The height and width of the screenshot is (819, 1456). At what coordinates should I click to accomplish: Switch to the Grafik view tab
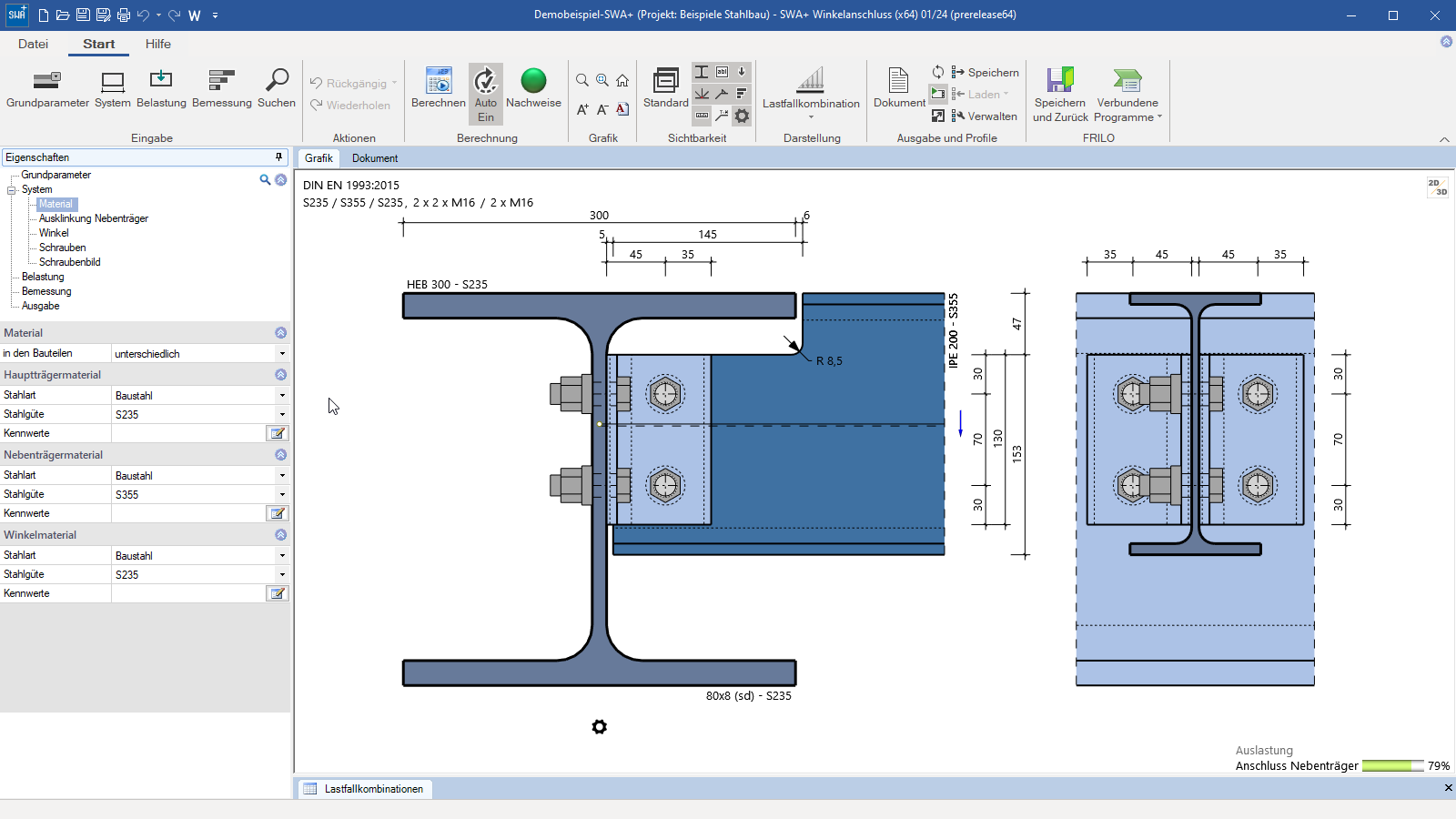(x=318, y=158)
